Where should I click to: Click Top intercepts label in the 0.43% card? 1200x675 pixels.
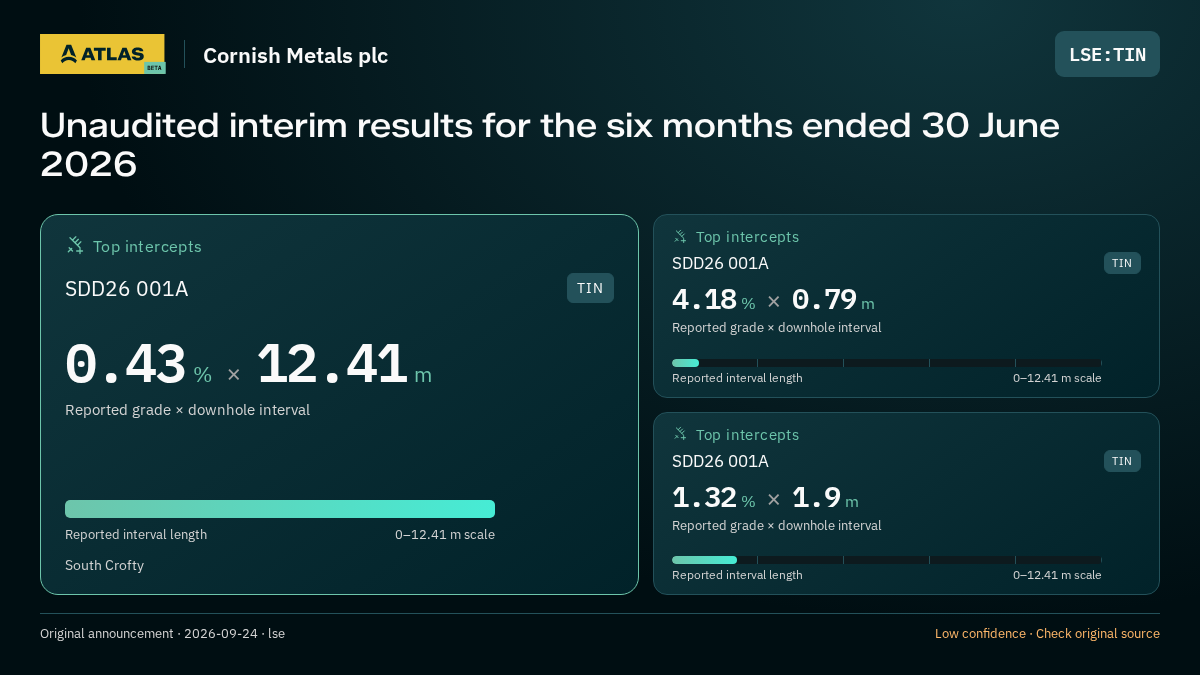(147, 246)
